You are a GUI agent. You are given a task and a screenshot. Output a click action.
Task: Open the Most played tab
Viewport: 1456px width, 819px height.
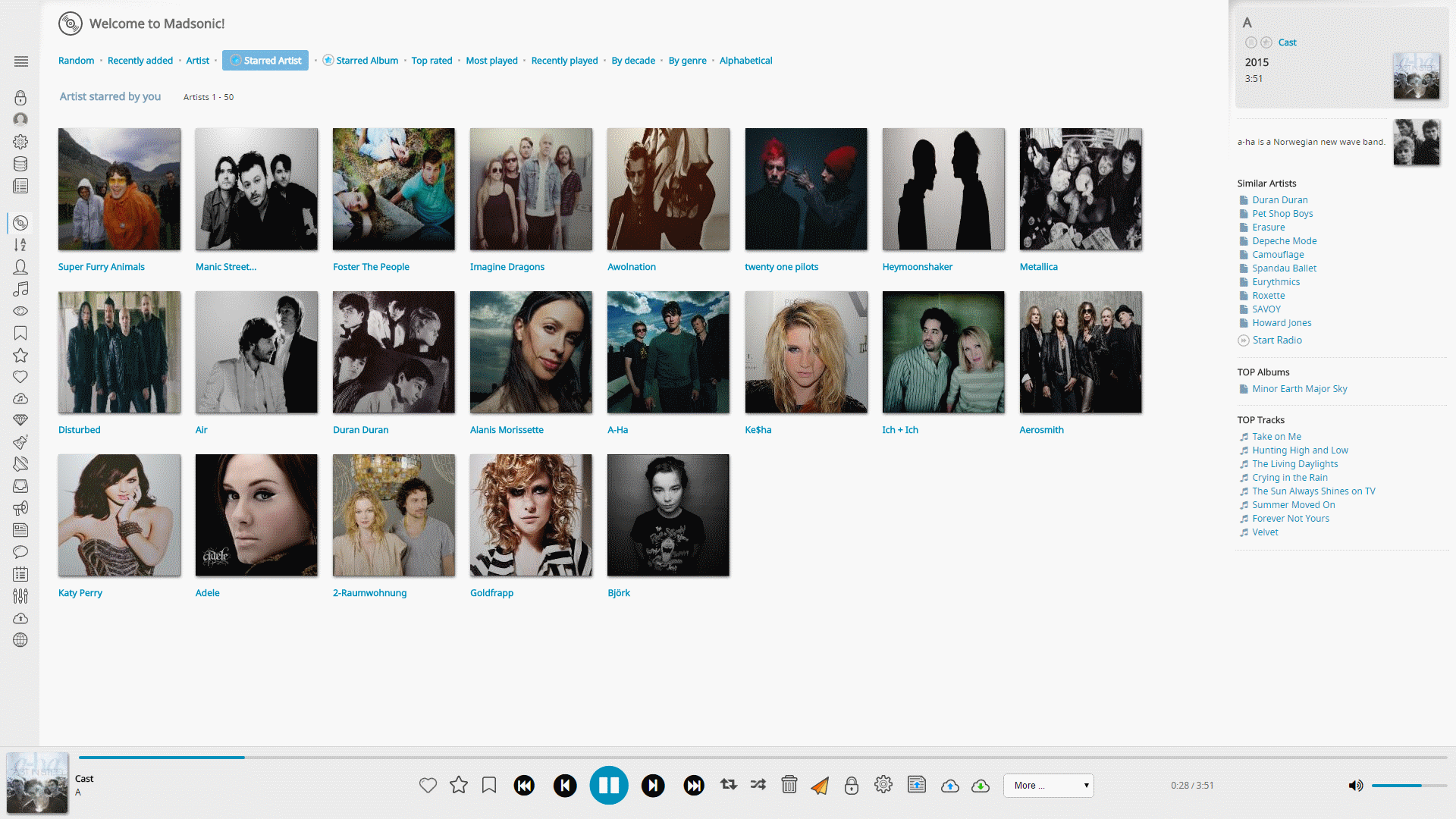click(x=491, y=61)
